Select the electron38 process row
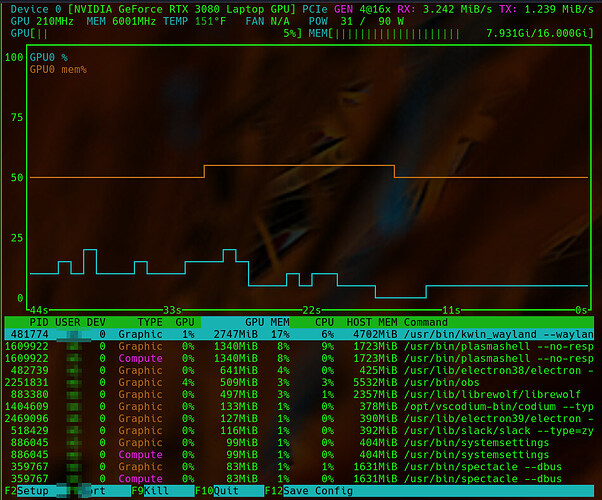 coord(300,370)
